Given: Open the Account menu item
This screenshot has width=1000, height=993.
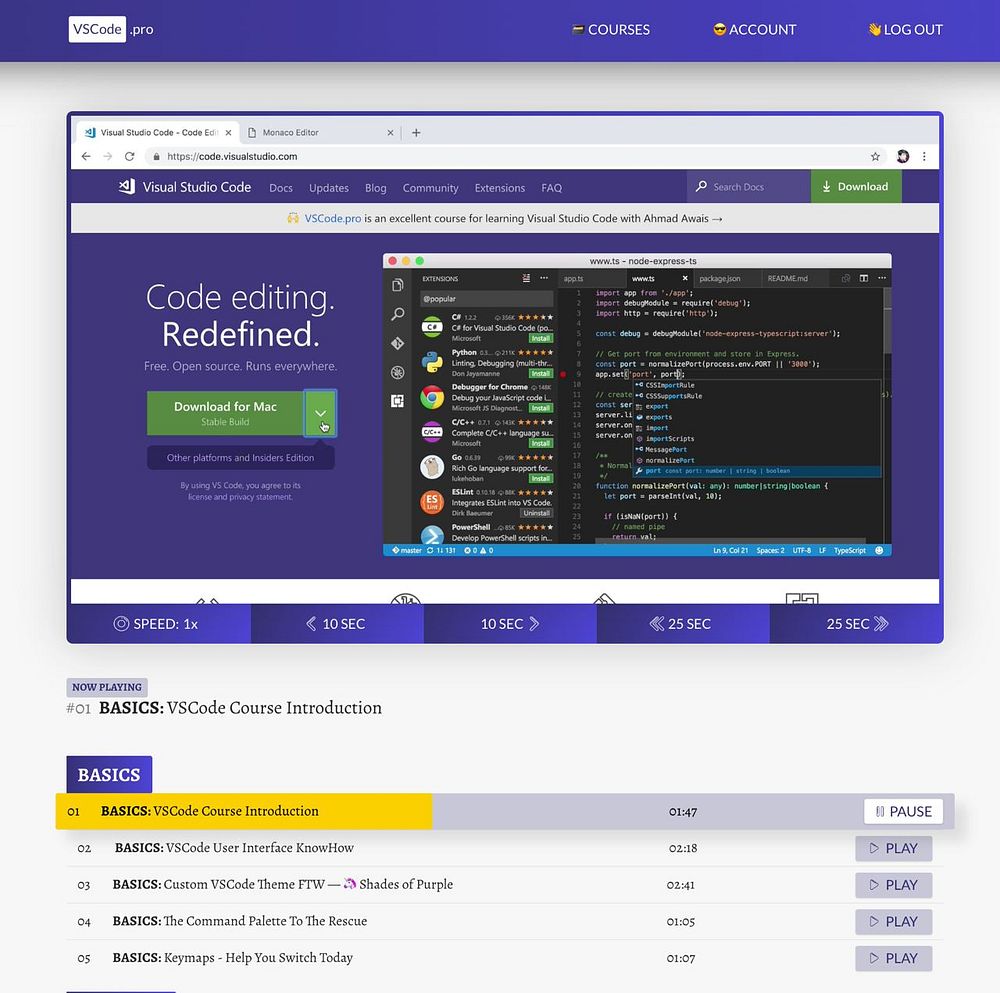Looking at the screenshot, I should pyautogui.click(x=754, y=30).
